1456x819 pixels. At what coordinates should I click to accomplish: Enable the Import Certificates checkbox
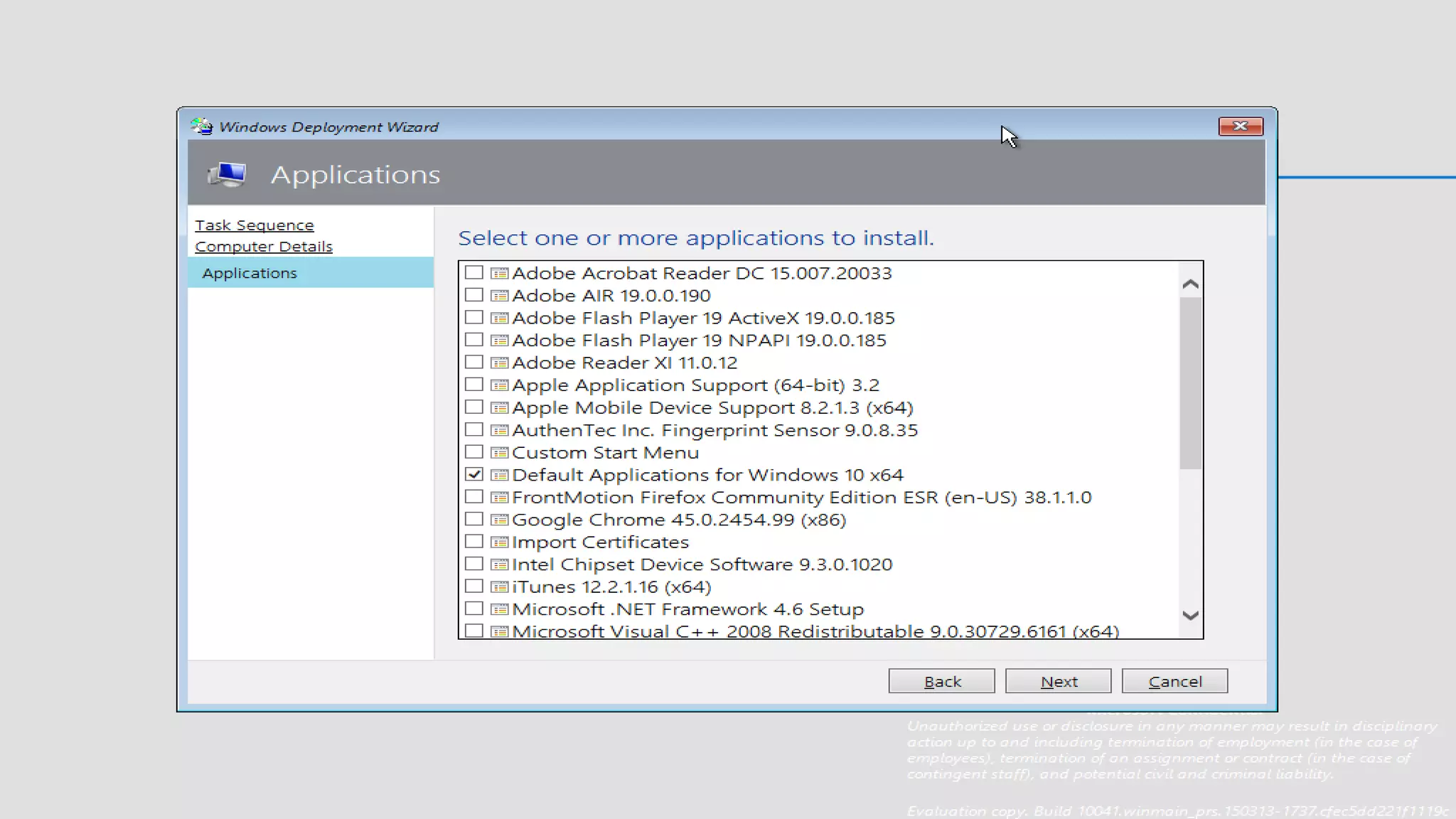[x=474, y=541]
